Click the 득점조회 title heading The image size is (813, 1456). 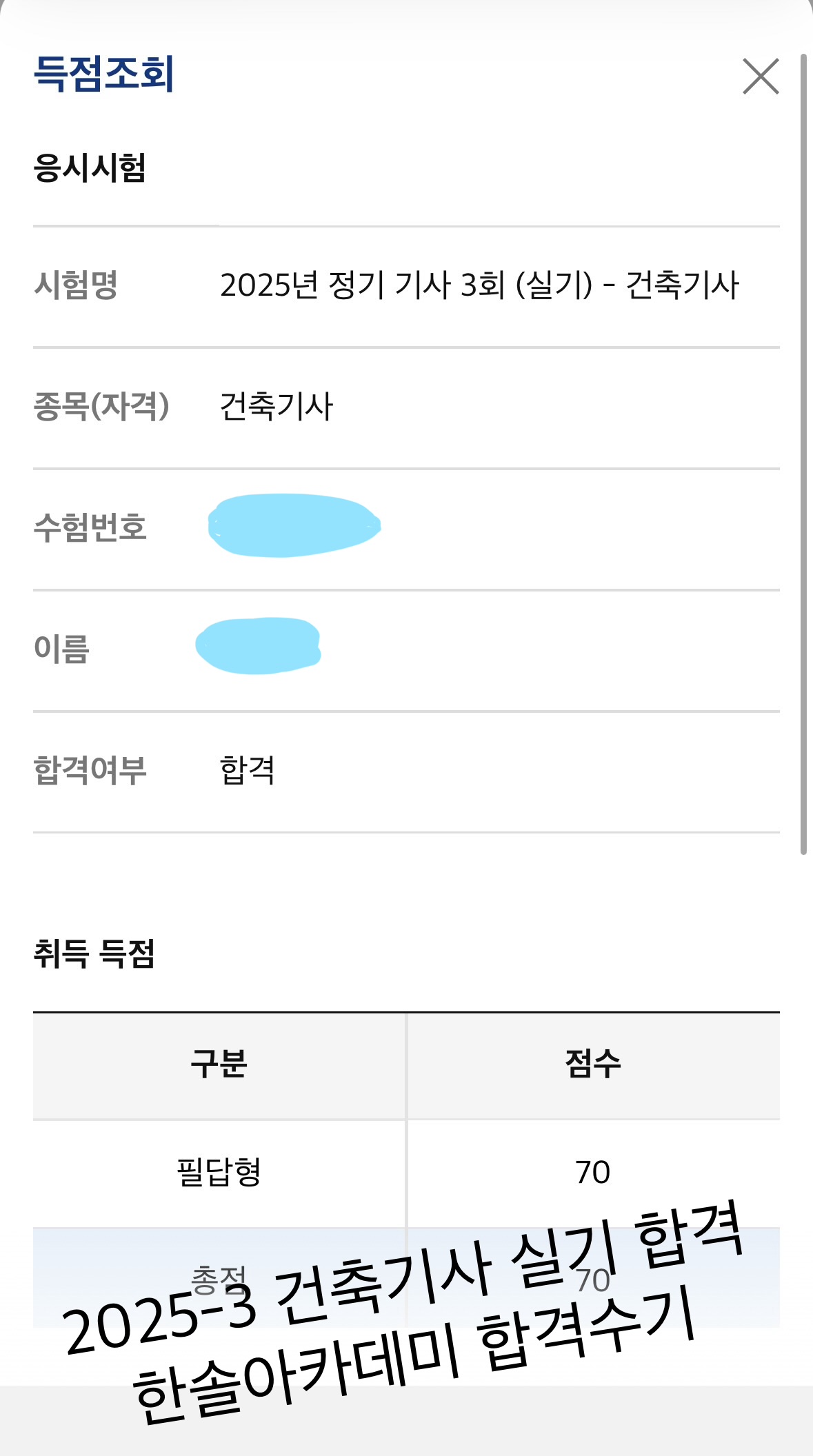(104, 74)
